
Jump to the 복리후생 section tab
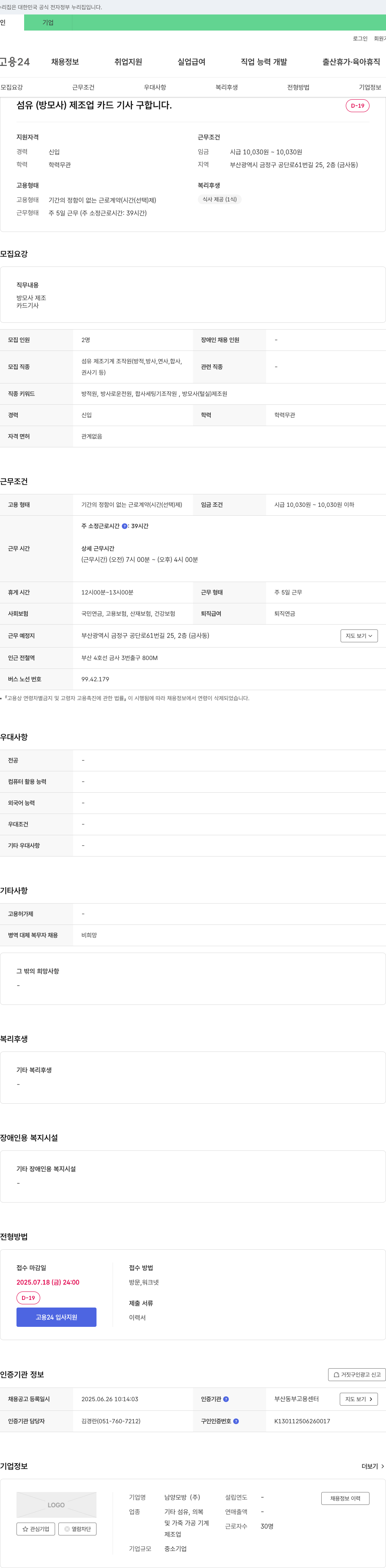tap(226, 87)
